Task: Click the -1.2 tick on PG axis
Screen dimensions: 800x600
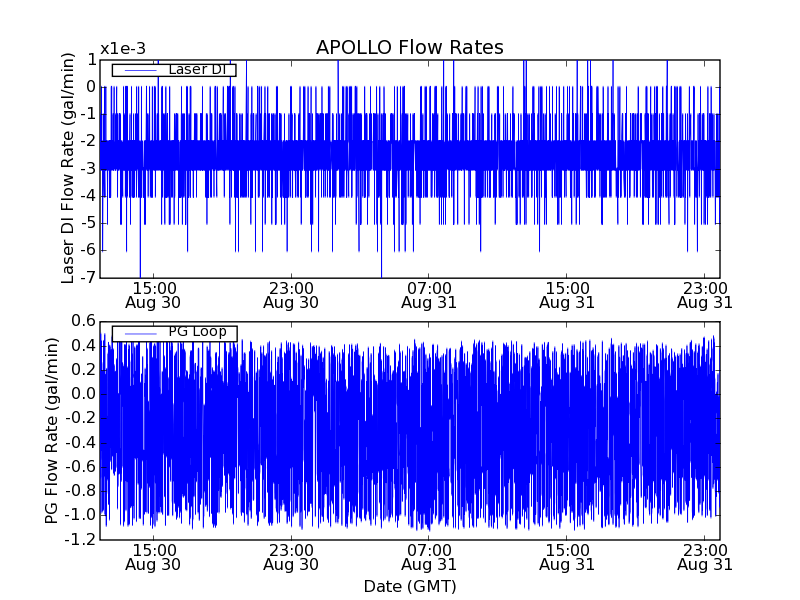Action: [80, 539]
